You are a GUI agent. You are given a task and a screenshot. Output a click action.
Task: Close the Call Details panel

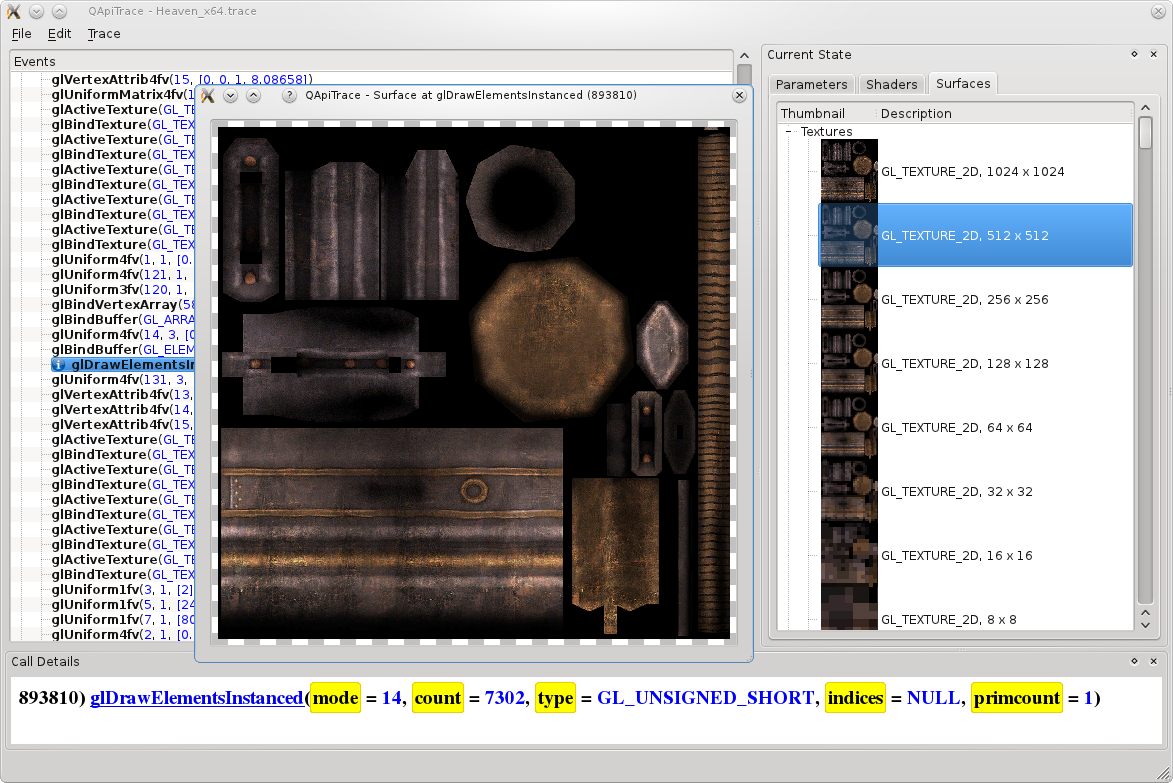[1153, 662]
